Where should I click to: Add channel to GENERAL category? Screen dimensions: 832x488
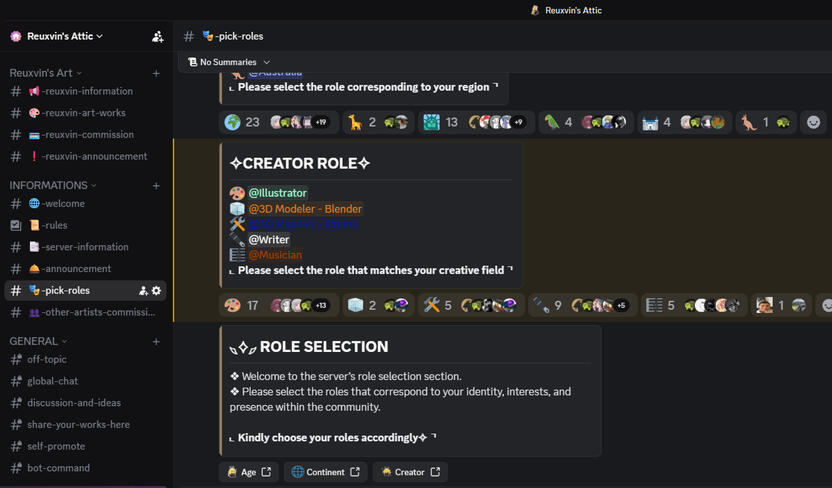(x=156, y=342)
